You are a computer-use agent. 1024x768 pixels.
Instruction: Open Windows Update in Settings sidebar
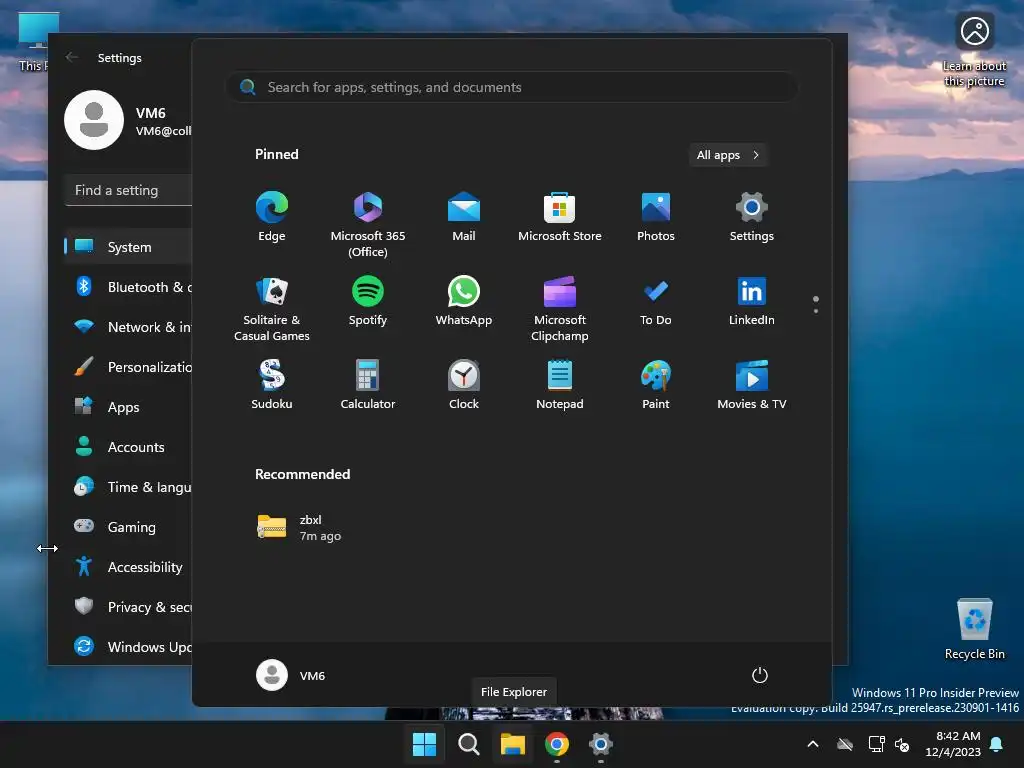pos(128,647)
